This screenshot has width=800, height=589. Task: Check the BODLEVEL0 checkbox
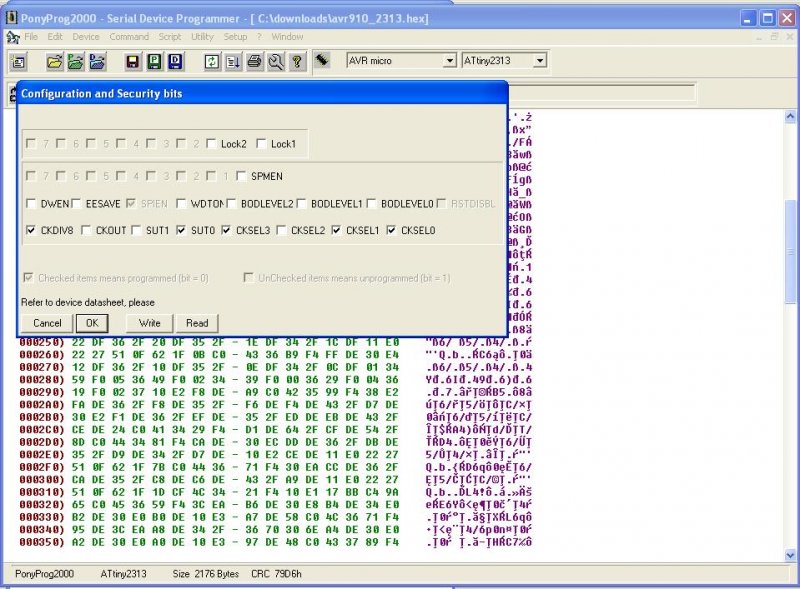point(371,204)
